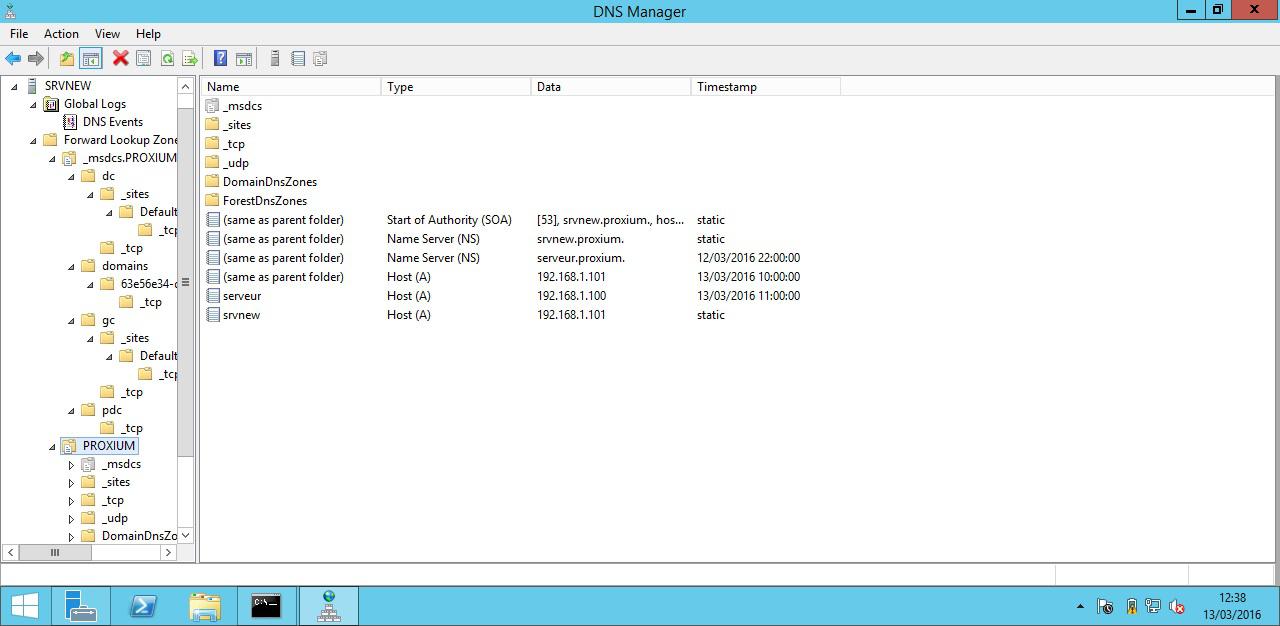The width and height of the screenshot is (1280, 626).
Task: Sort records by Type column header
Action: 456,87
